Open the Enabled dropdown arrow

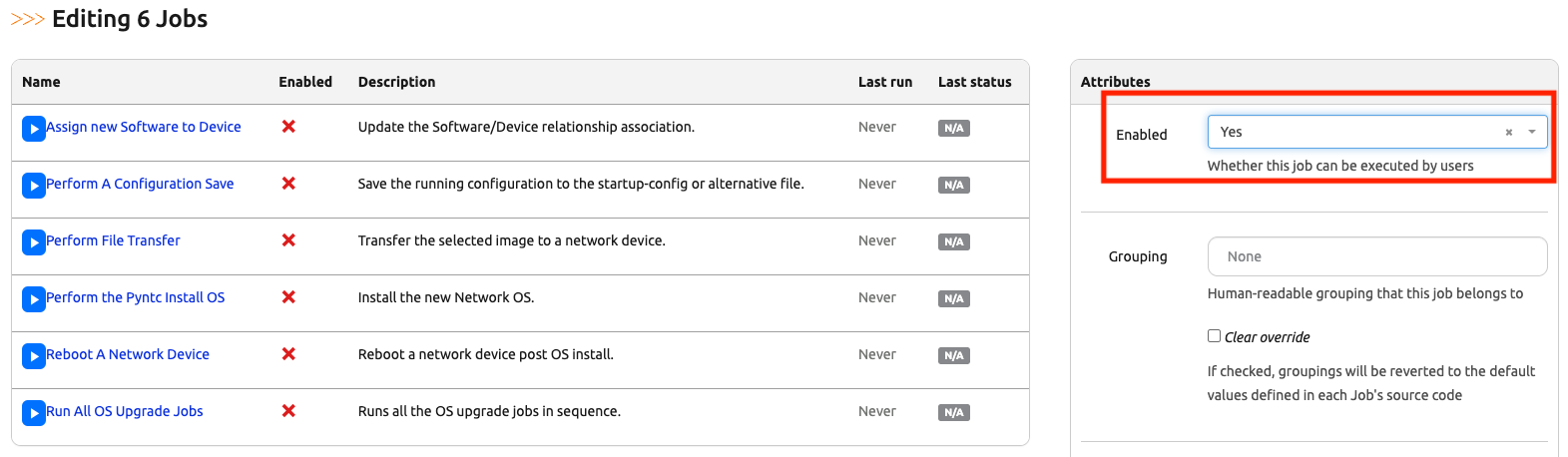point(1532,133)
